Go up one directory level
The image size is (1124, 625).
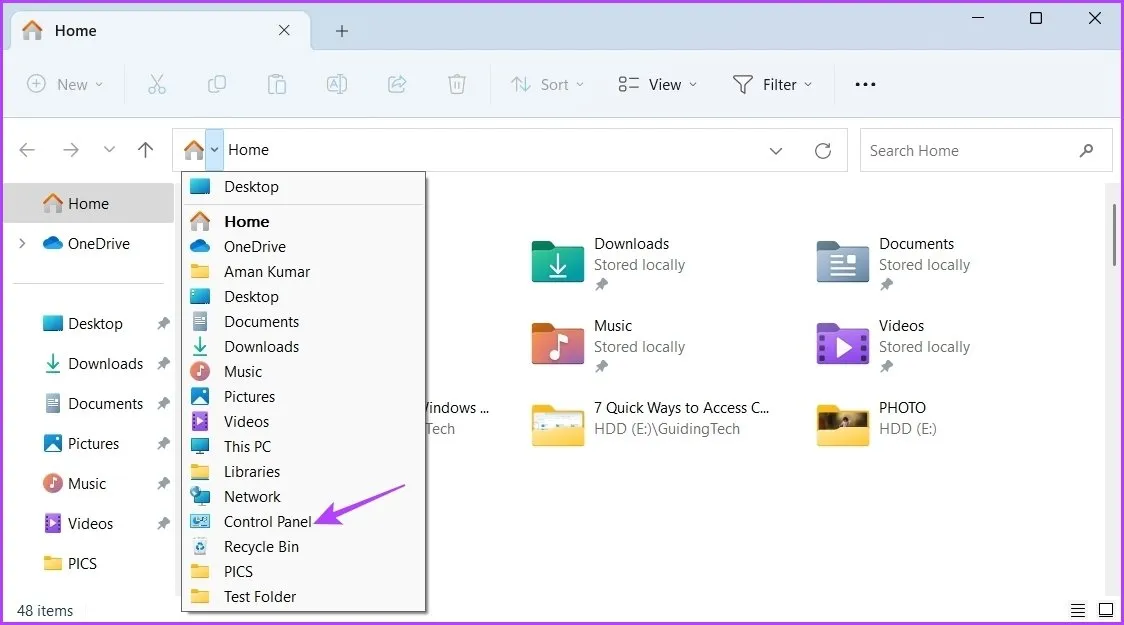pos(146,150)
